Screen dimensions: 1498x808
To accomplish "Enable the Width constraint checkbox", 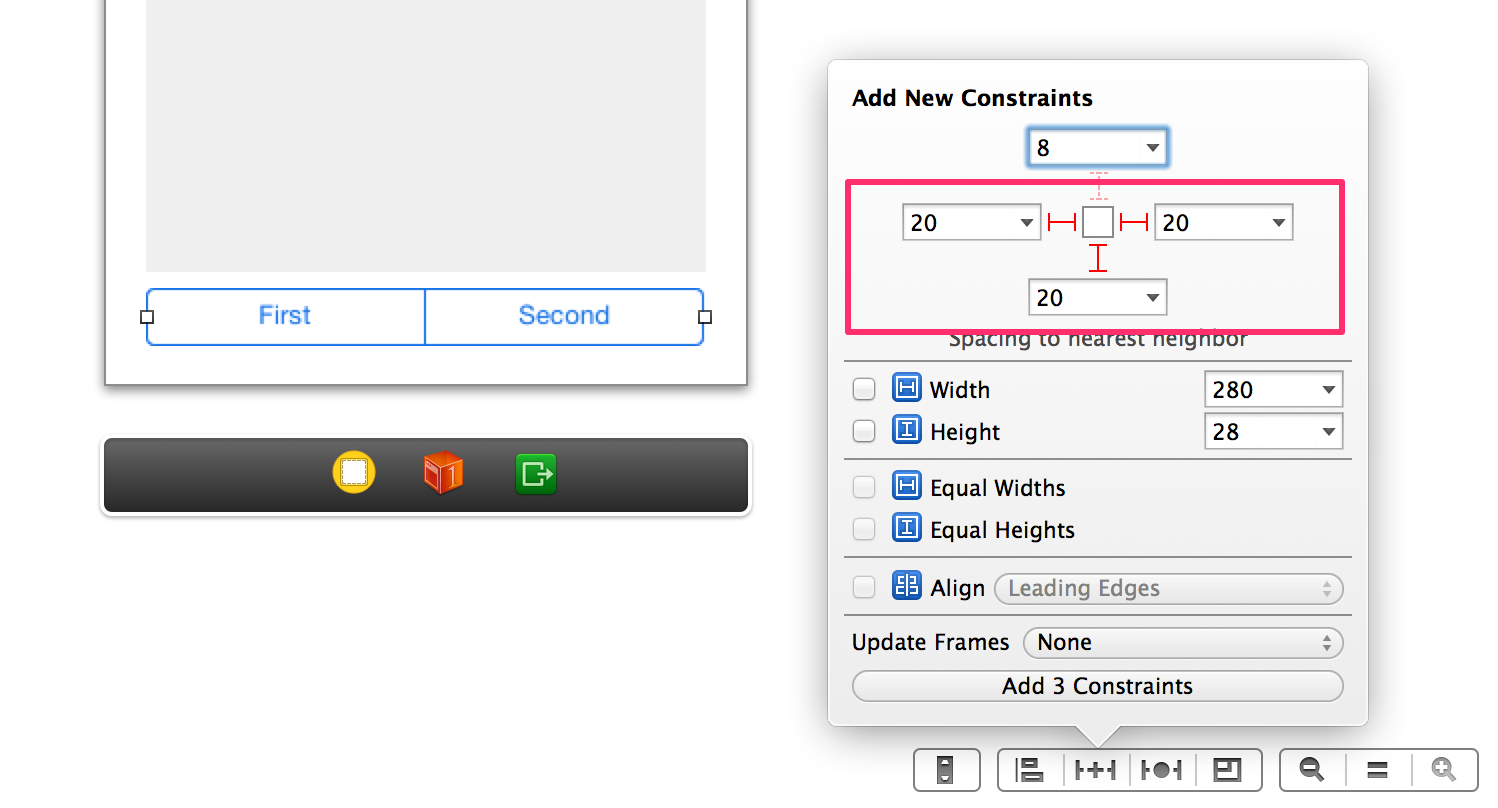I will click(x=864, y=389).
